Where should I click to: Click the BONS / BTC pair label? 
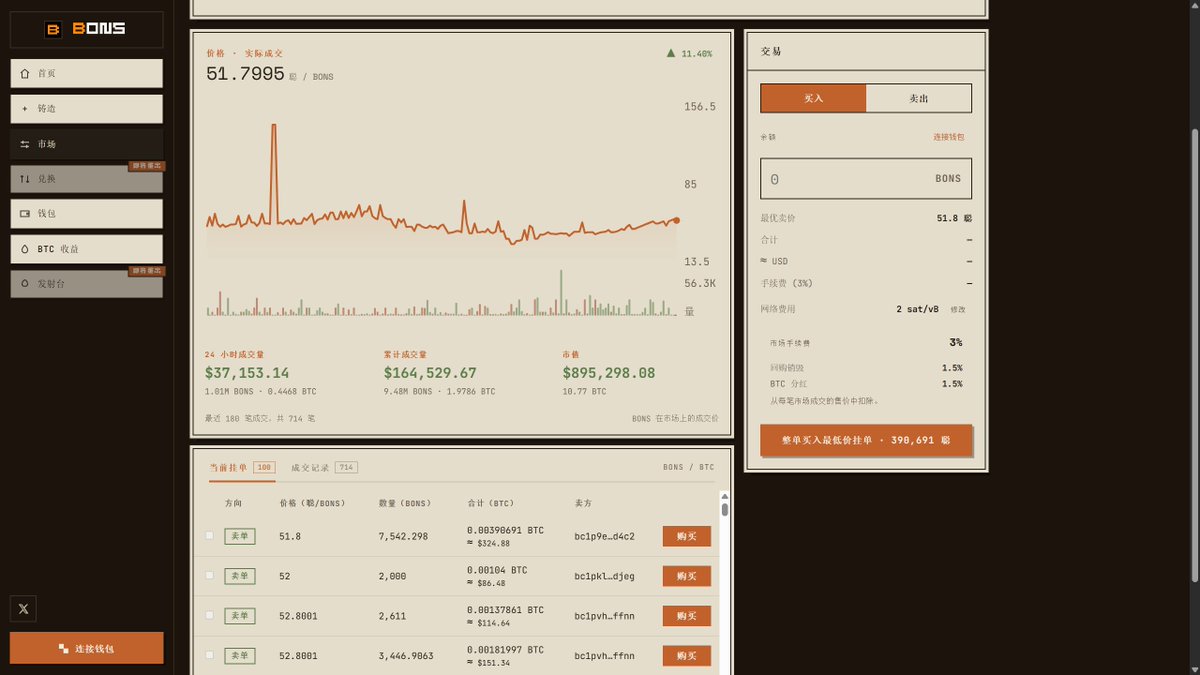click(688, 467)
